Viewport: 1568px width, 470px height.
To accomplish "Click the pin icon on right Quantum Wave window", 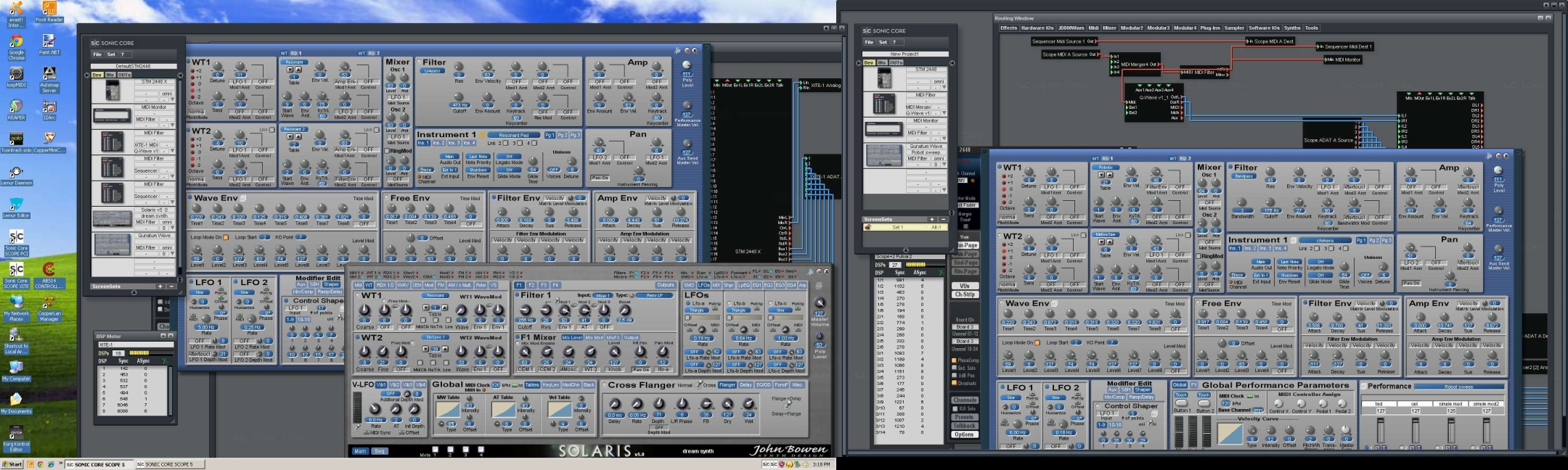I will [x=1488, y=155].
